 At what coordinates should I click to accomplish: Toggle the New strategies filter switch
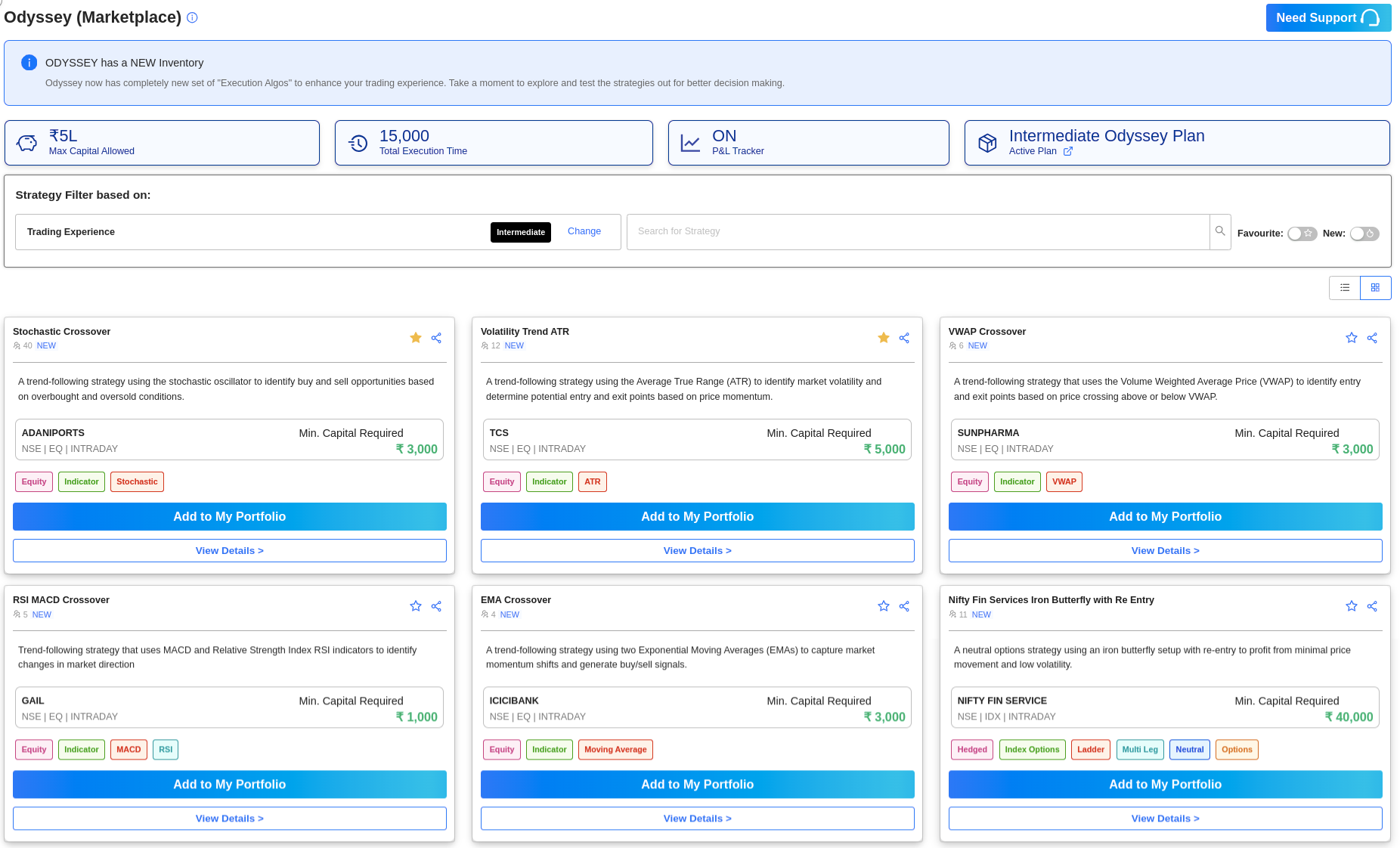click(x=1364, y=234)
